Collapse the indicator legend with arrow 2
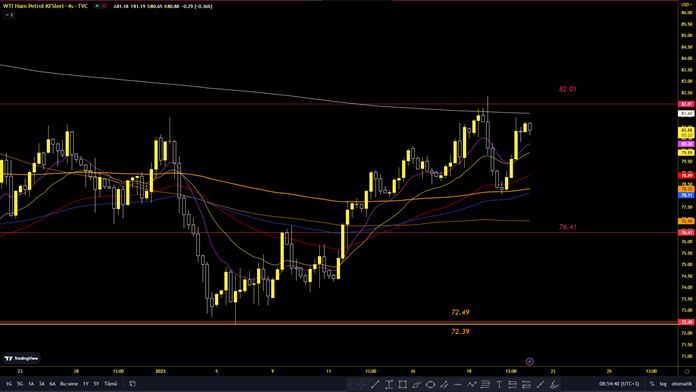696x392 pixels. click(9, 15)
